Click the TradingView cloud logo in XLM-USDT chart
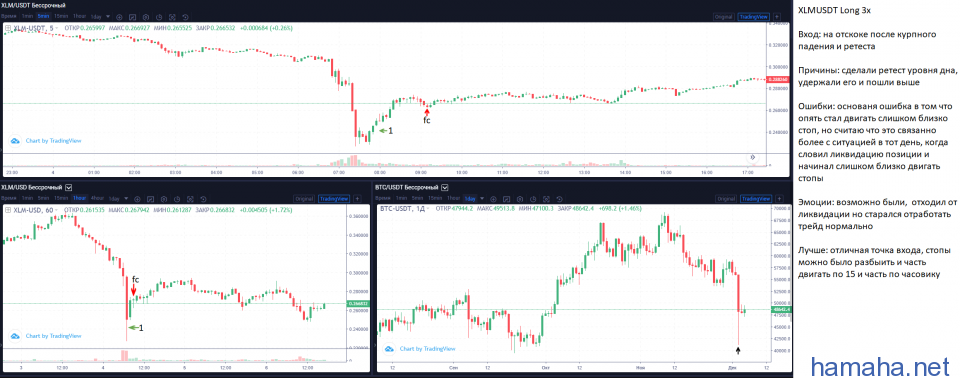 15,140
